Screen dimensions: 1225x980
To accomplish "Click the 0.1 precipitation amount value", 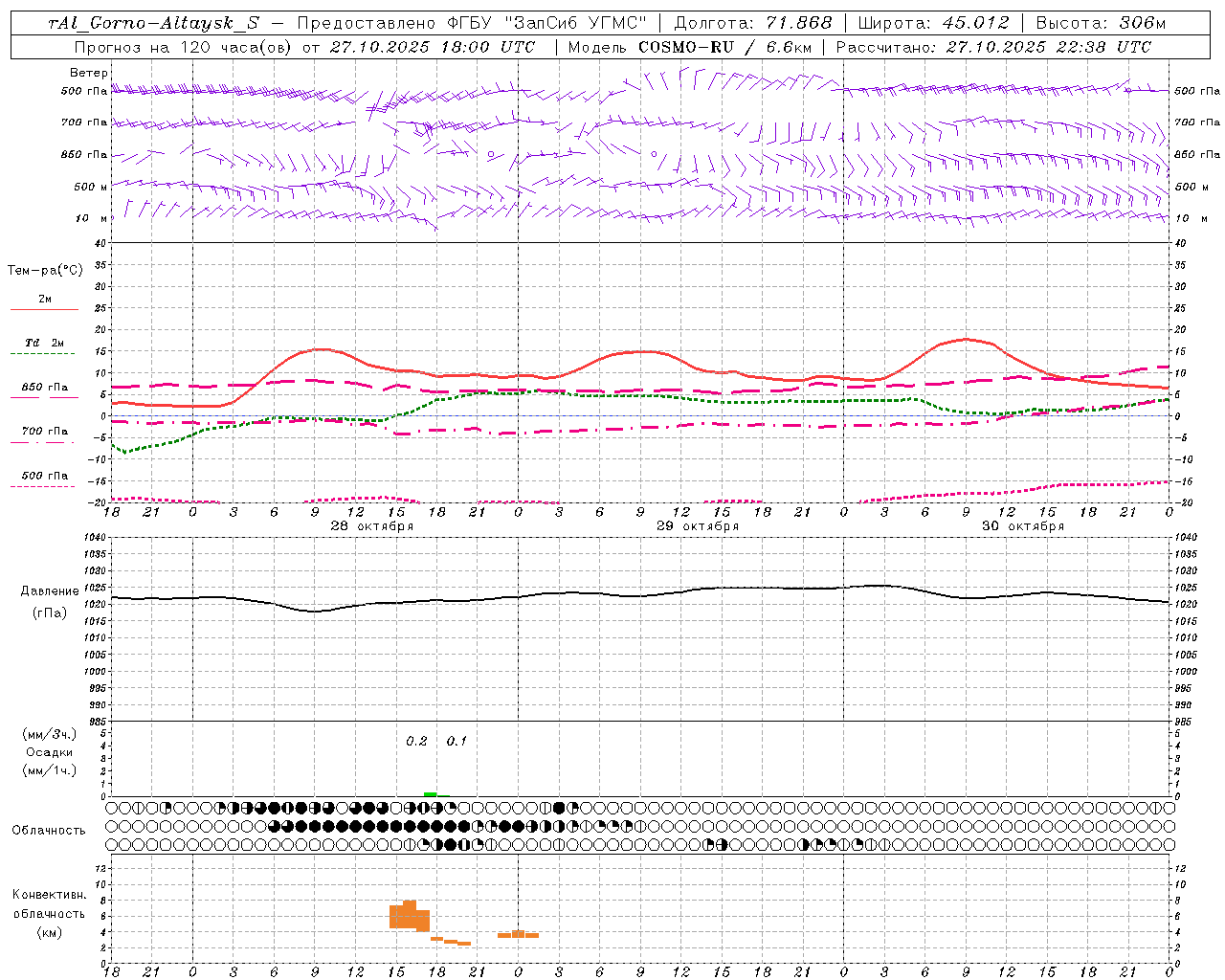I will pos(457,741).
